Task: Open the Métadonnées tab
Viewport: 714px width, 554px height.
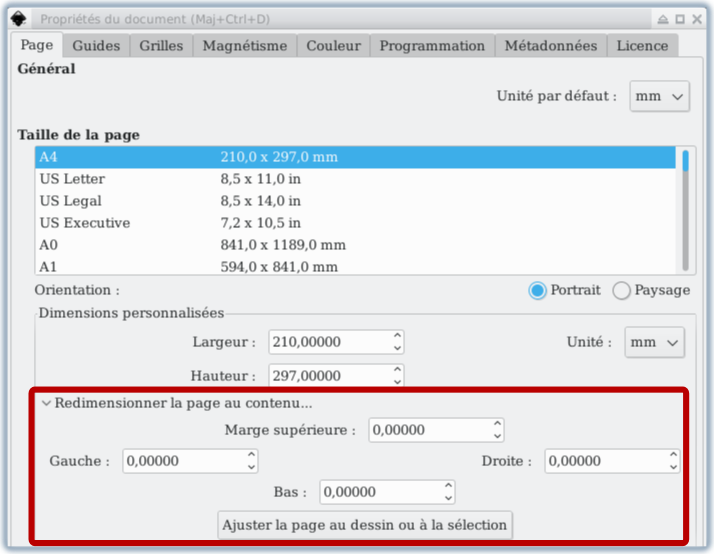Action: point(550,46)
